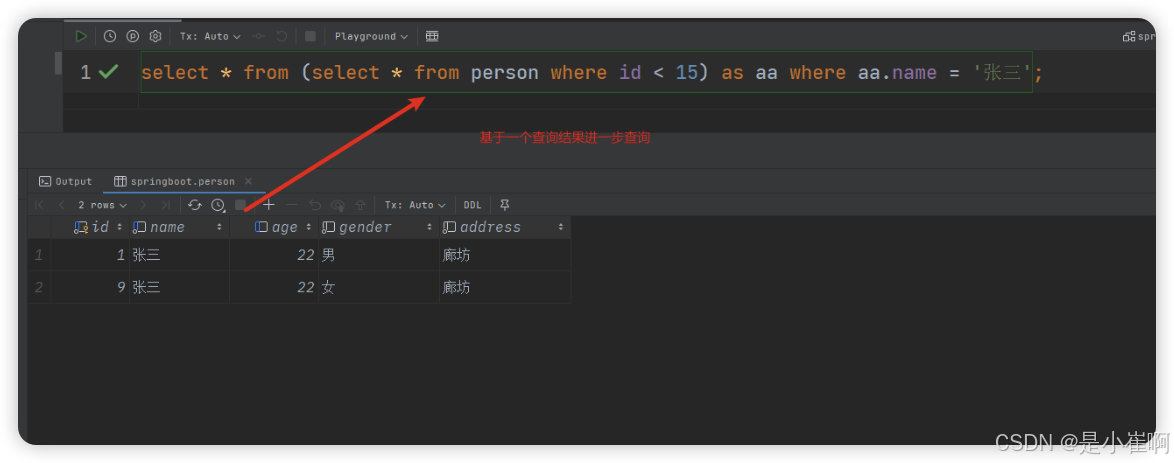Switch to the Output tab

coord(66,181)
